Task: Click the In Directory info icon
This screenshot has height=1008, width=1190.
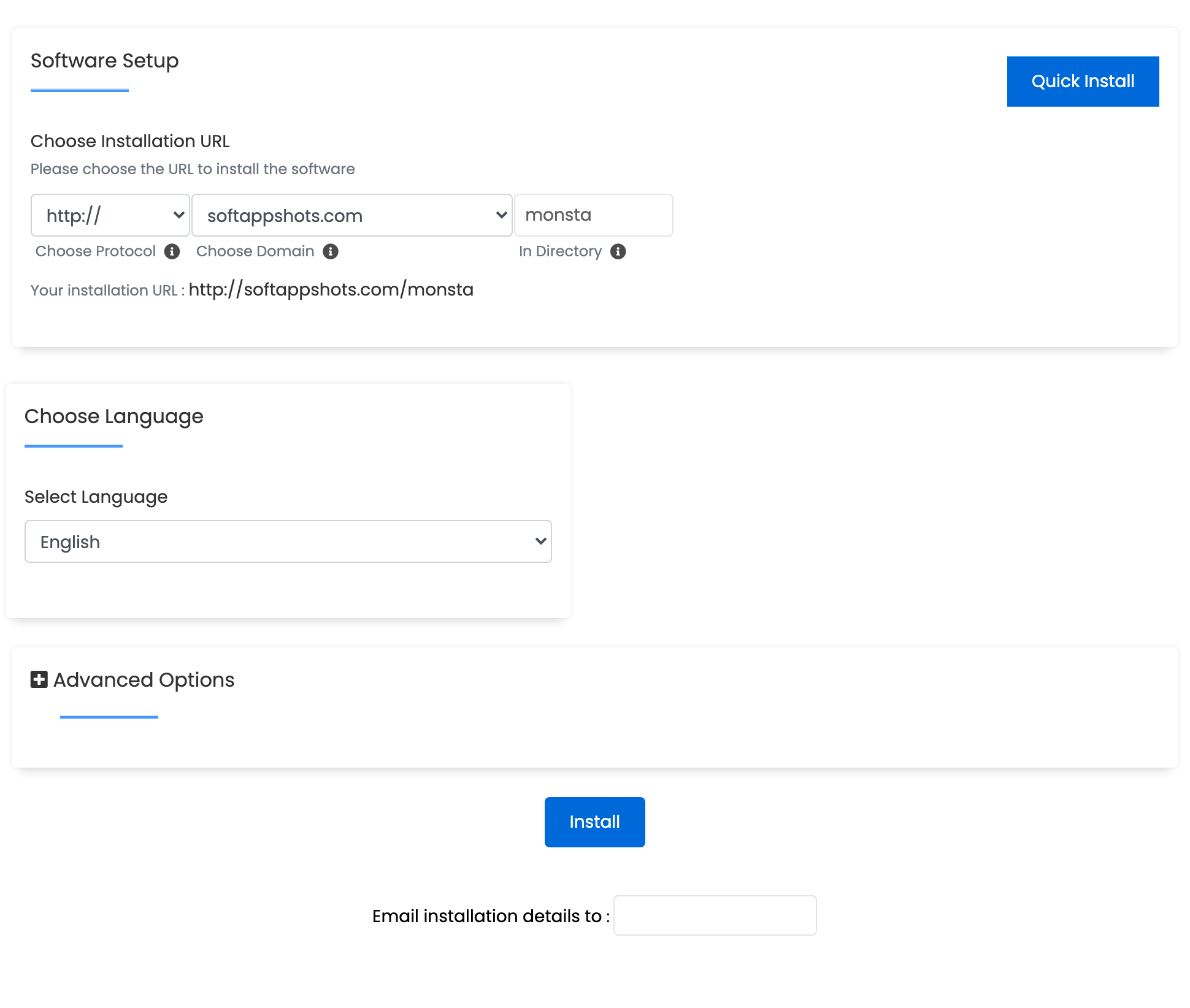Action: pyautogui.click(x=618, y=251)
